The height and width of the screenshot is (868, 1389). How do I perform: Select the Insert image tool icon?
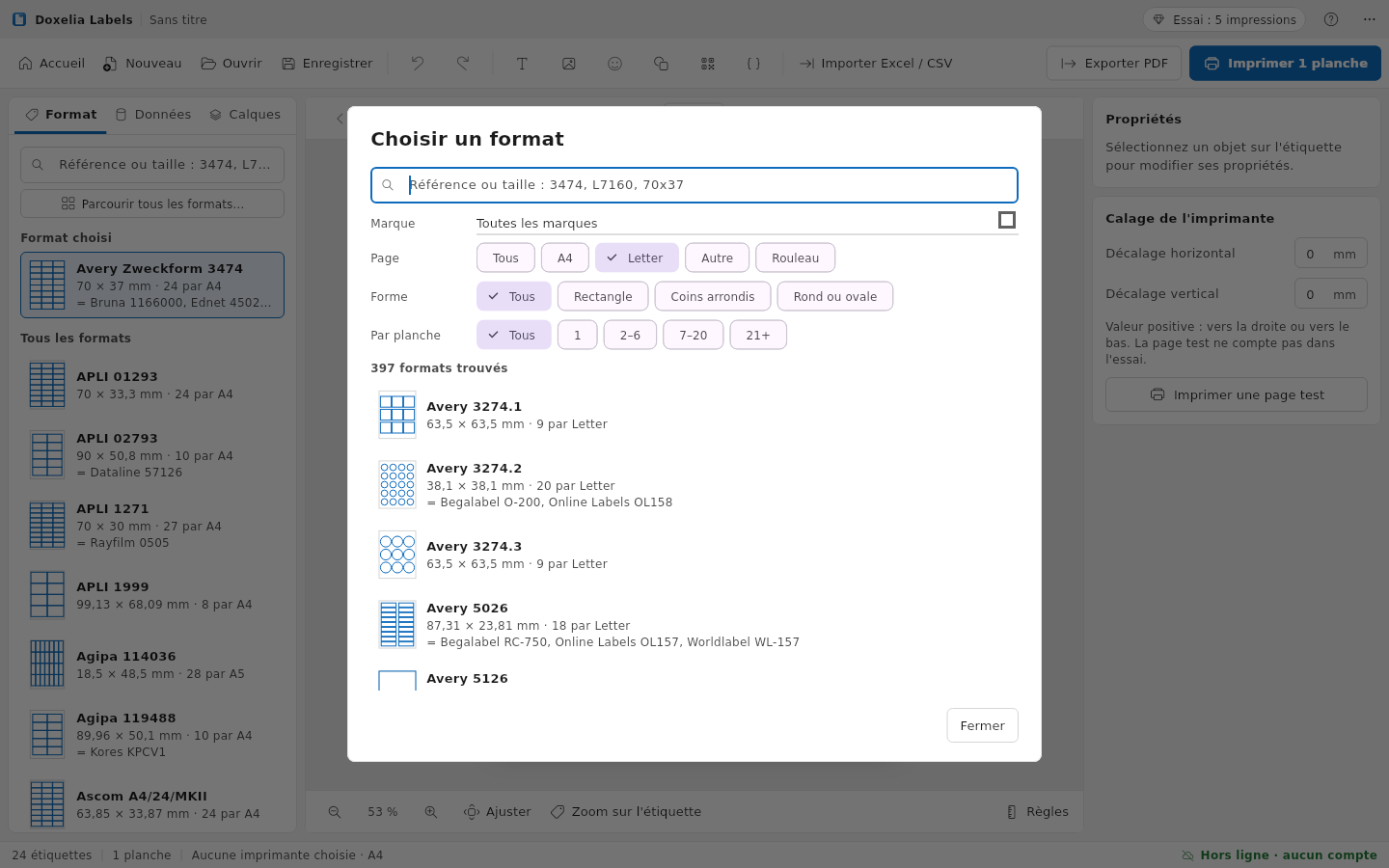[x=569, y=64]
